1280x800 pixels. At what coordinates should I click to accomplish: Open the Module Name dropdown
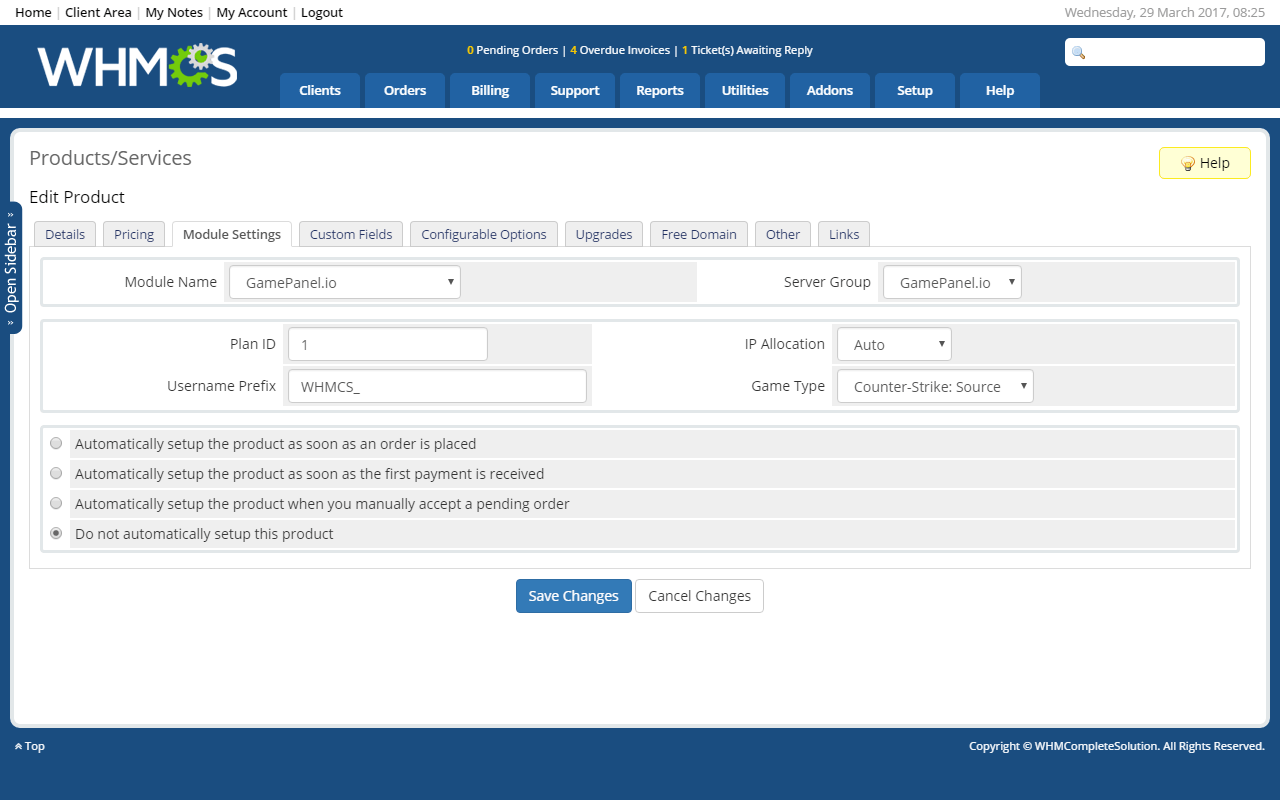[x=345, y=282]
